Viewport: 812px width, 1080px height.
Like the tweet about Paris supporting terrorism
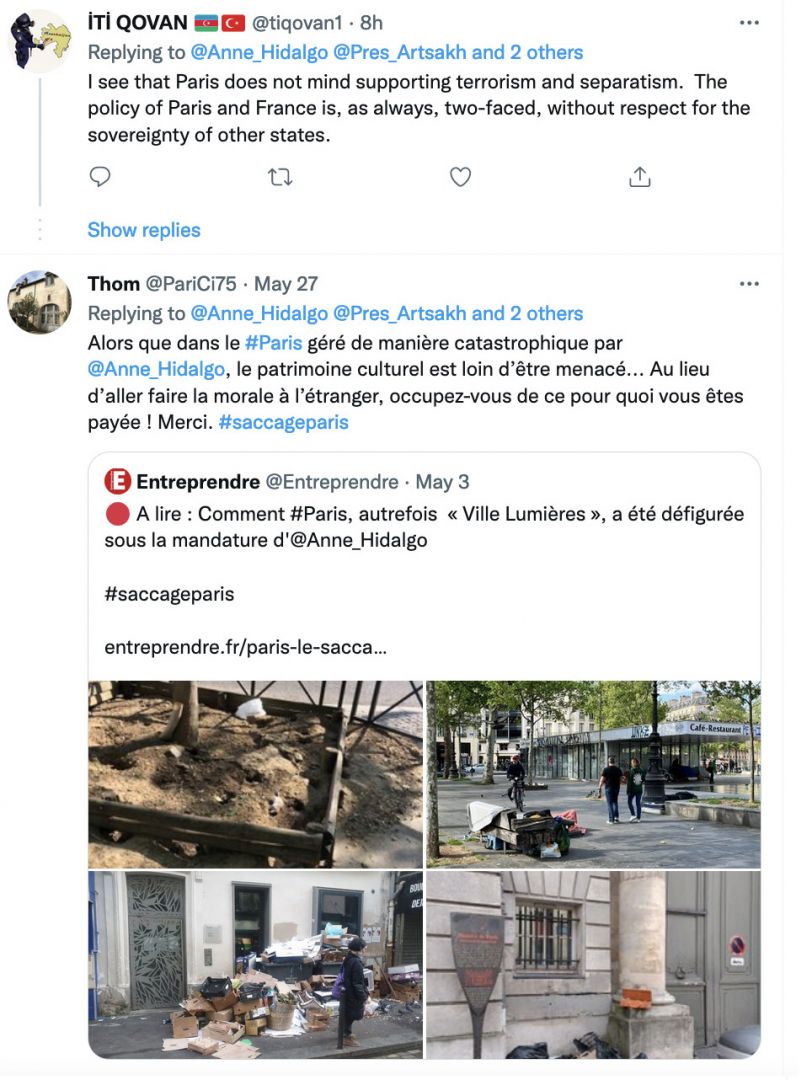460,177
